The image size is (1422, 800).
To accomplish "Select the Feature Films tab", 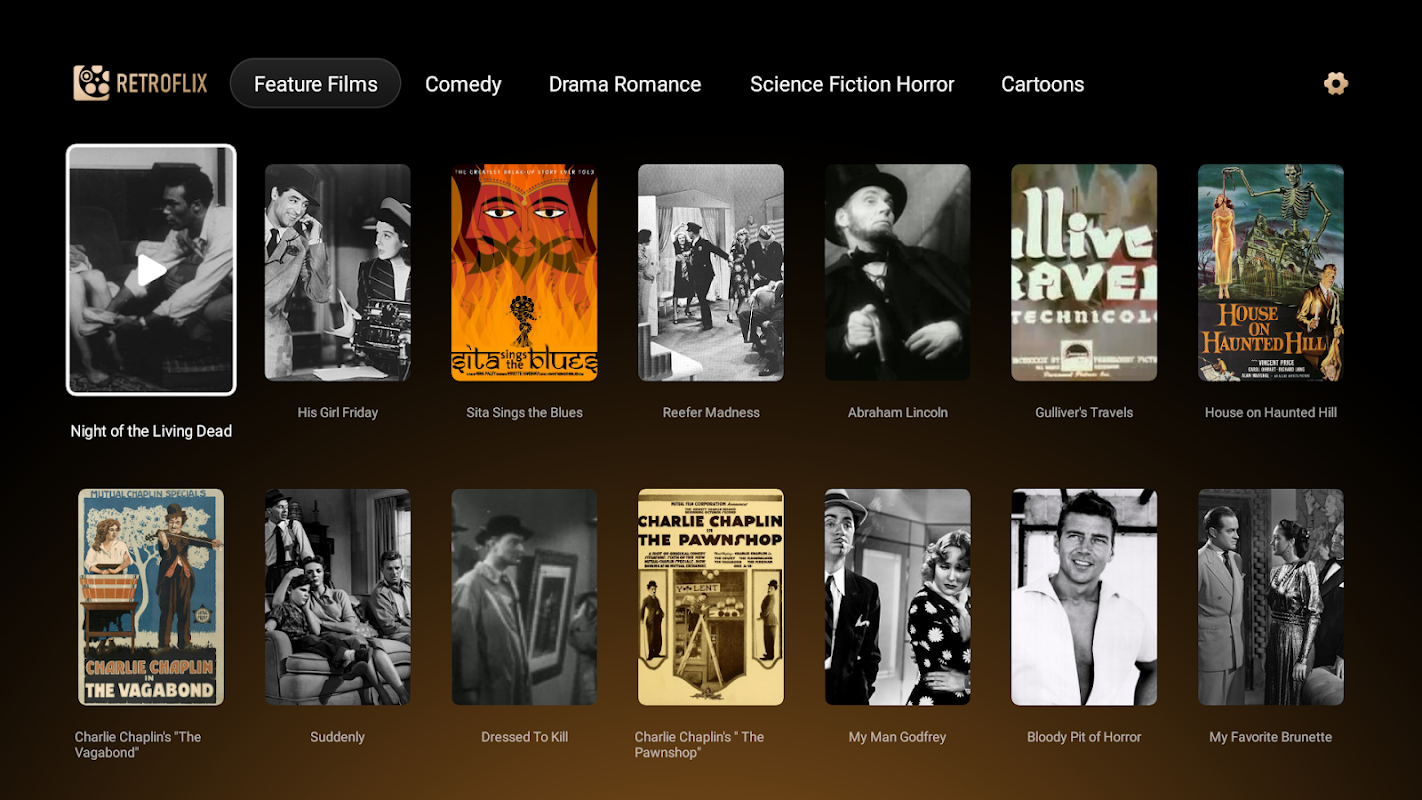I will point(316,84).
